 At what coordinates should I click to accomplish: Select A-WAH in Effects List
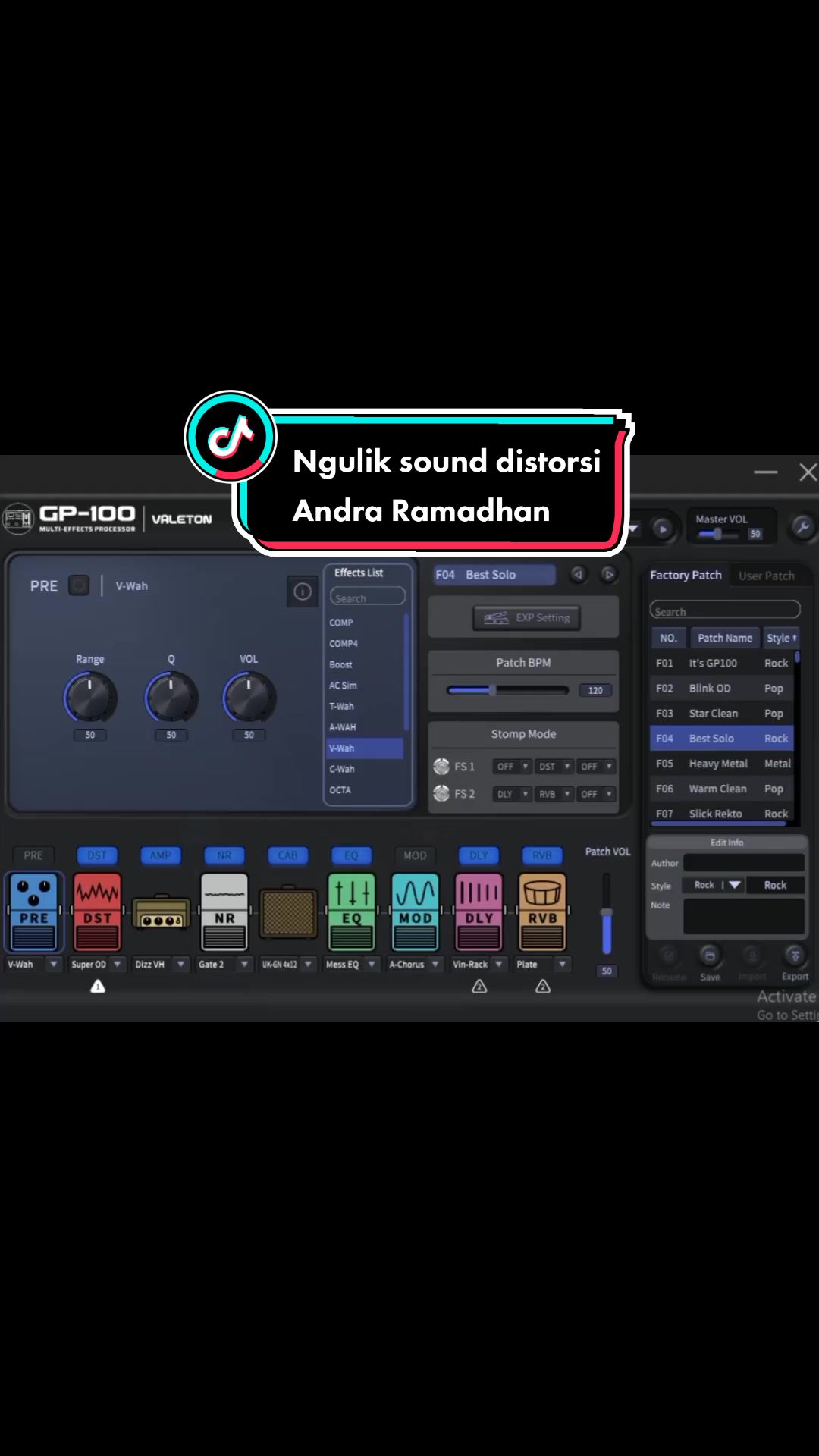[x=366, y=727]
